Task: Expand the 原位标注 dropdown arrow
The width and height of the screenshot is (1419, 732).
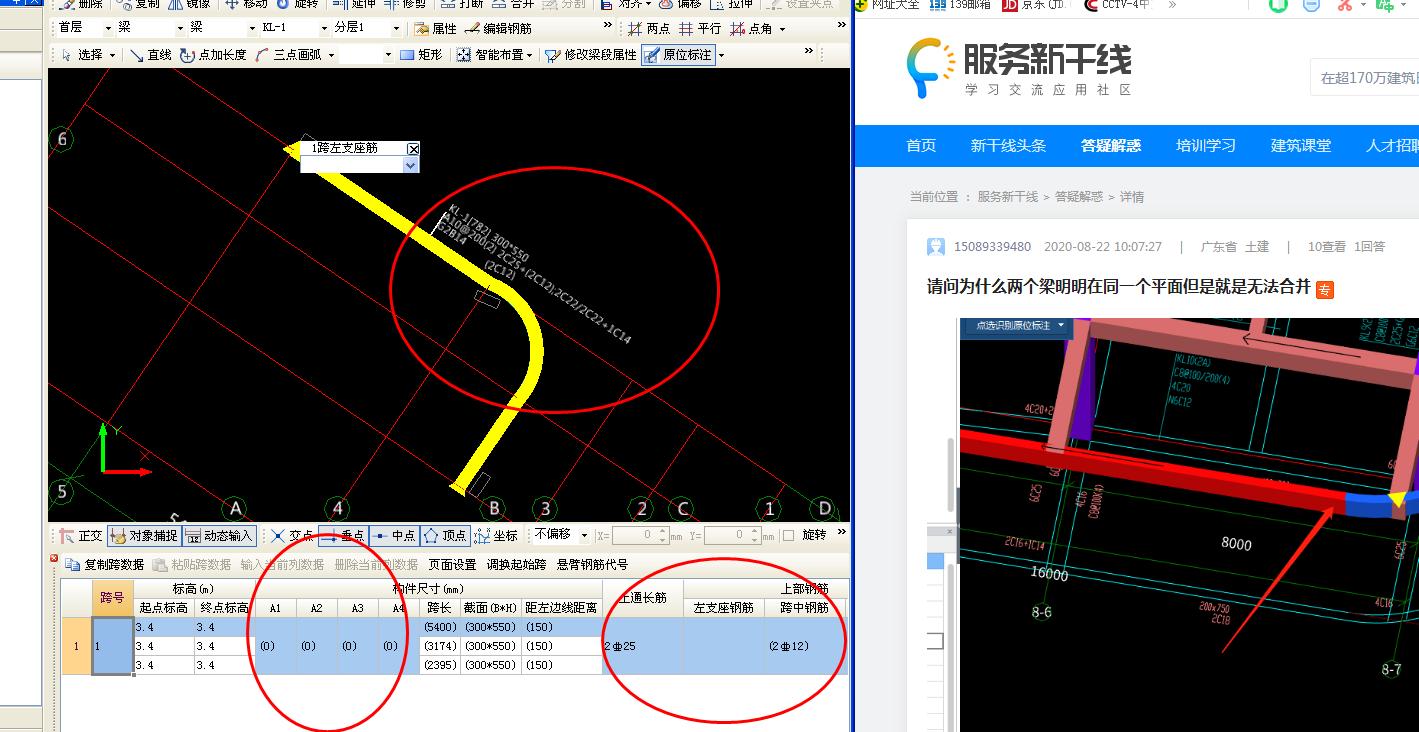Action: tap(720, 56)
